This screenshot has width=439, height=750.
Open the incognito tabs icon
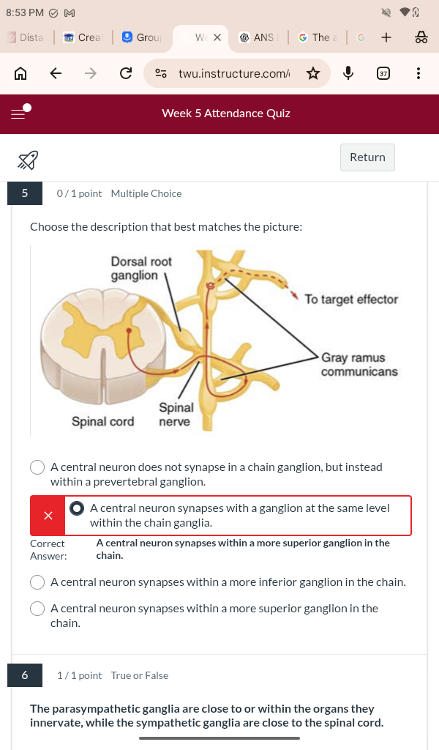click(x=421, y=37)
